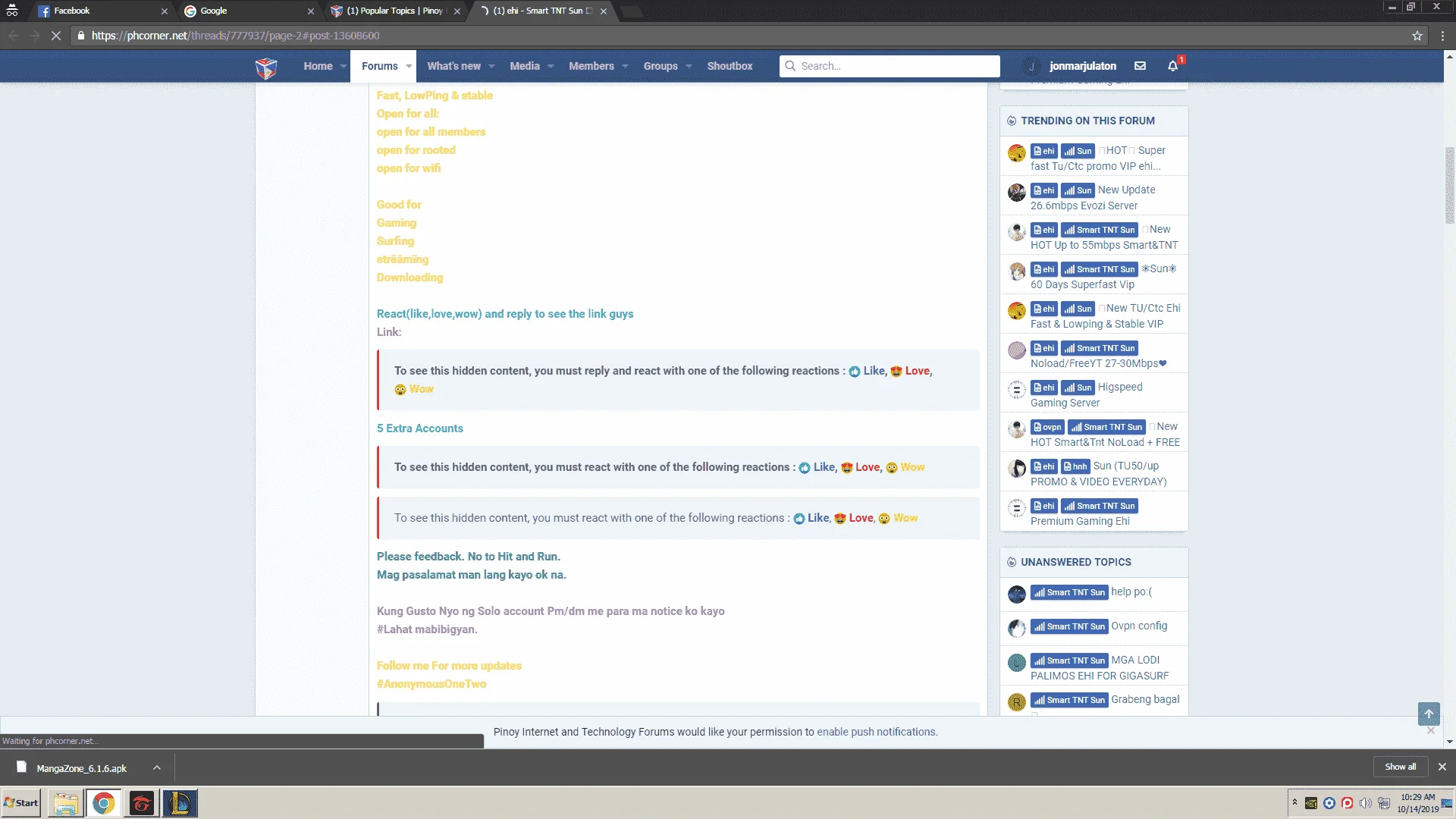Open the alerts bell icon
Screen dimensions: 1456x819
(1173, 66)
